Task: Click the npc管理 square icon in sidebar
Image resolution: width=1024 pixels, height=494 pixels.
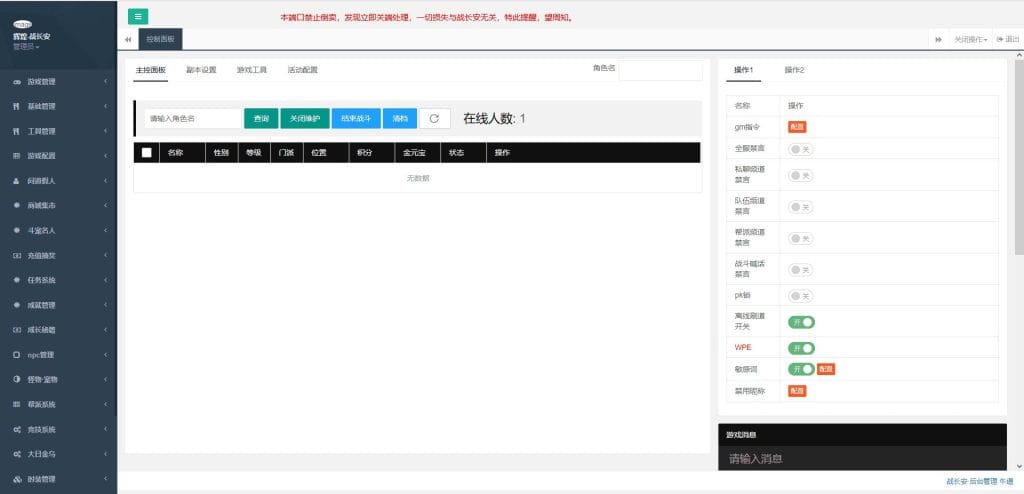Action: pyautogui.click(x=16, y=355)
